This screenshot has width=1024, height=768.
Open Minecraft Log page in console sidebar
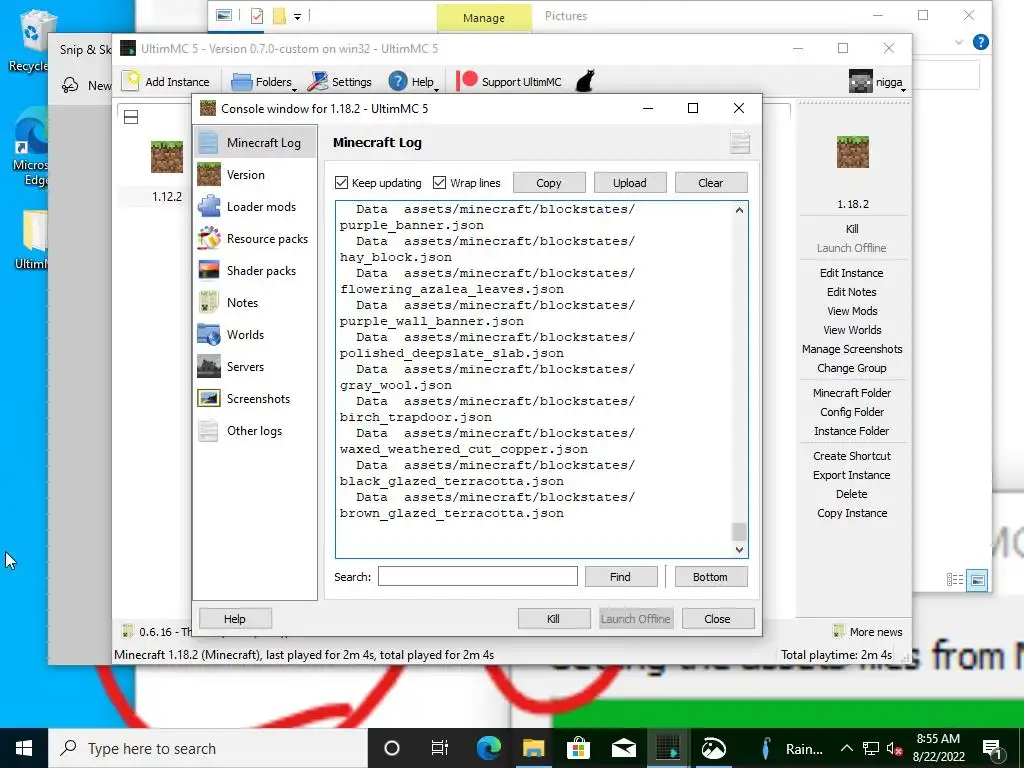[255, 142]
